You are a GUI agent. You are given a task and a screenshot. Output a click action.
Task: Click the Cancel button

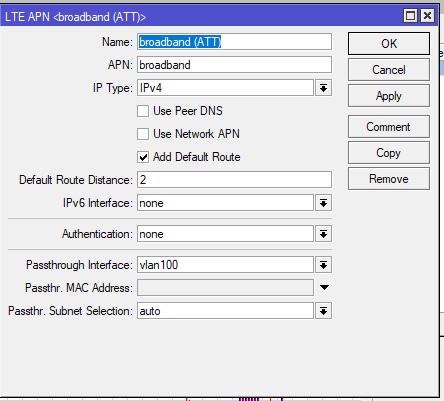point(389,70)
